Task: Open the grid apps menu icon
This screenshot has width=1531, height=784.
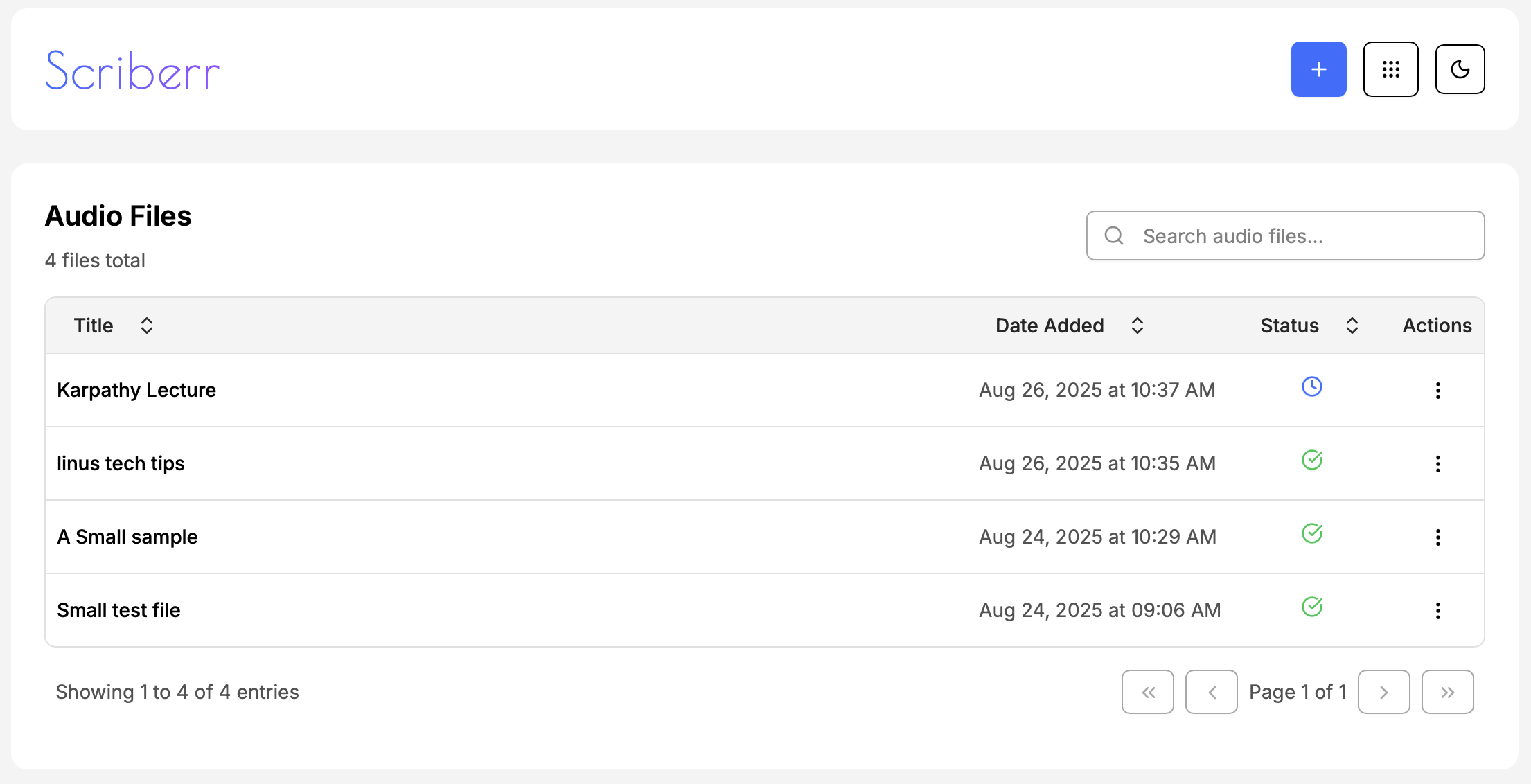Action: click(x=1390, y=69)
